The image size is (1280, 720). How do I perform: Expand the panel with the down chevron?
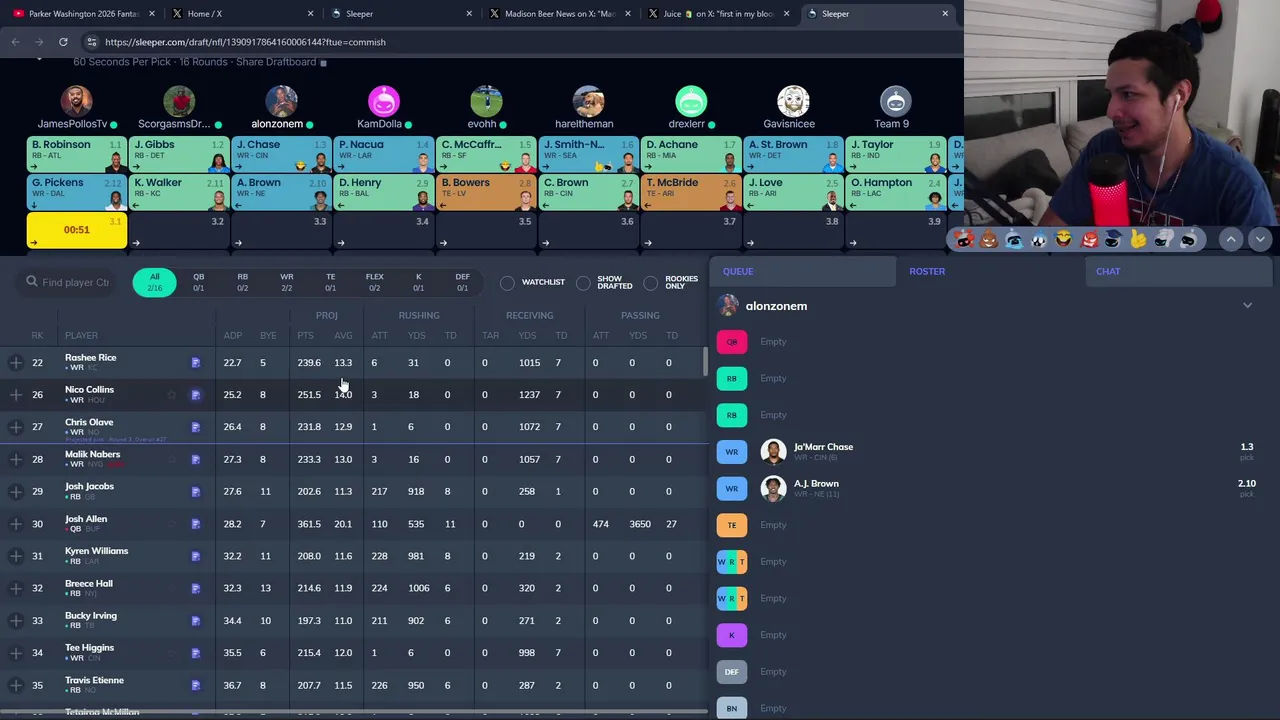click(1260, 239)
